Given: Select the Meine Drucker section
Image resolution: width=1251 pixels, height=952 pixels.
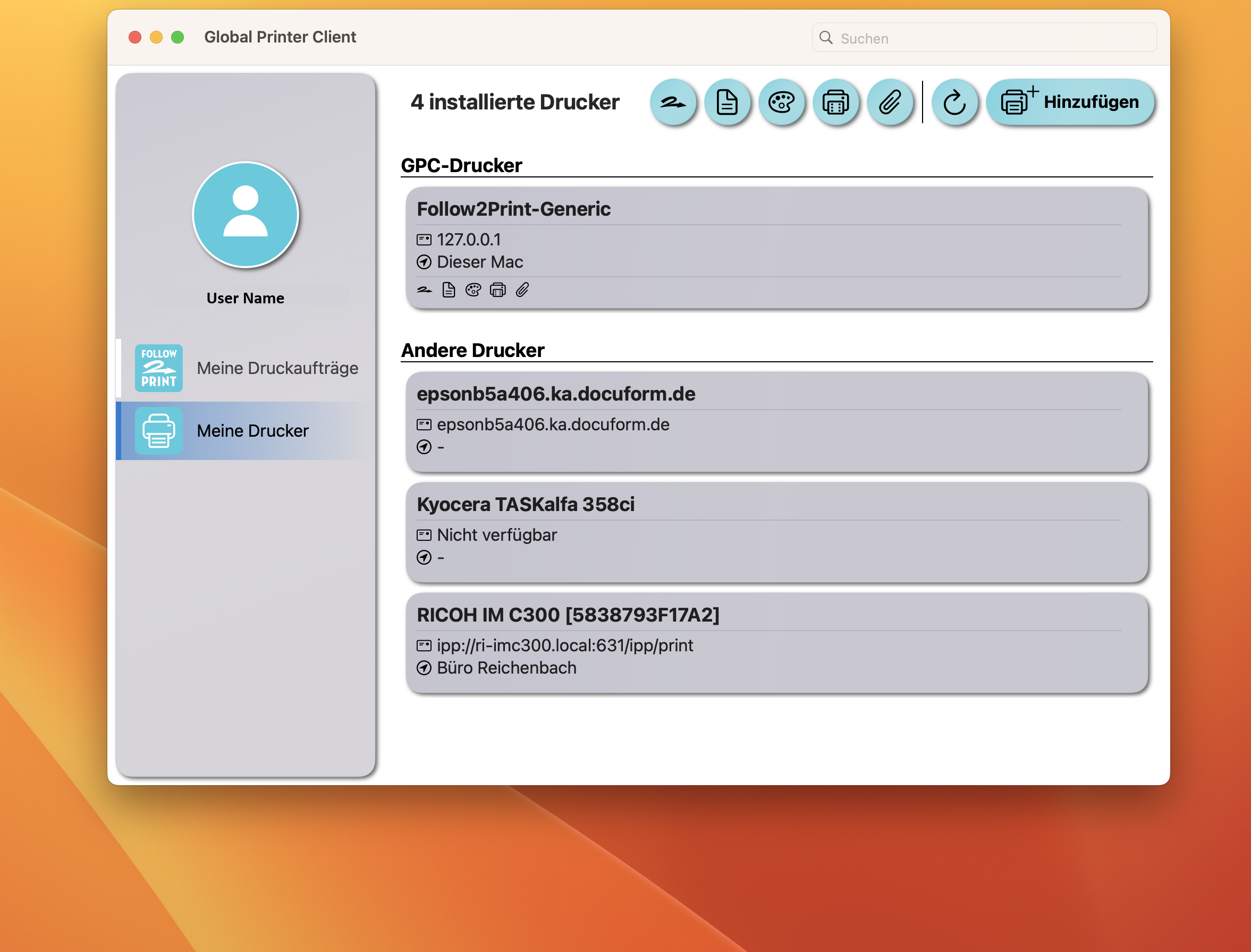Looking at the screenshot, I should (x=253, y=430).
